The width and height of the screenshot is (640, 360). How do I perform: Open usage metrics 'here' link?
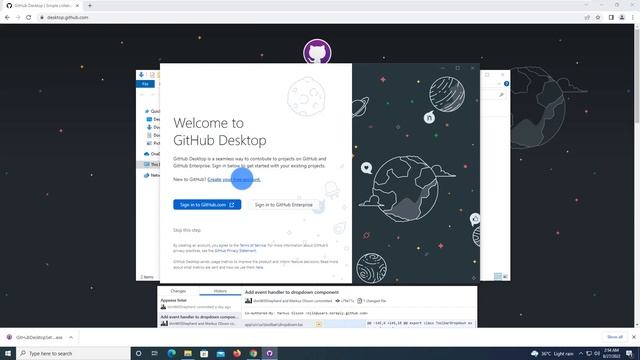point(260,267)
